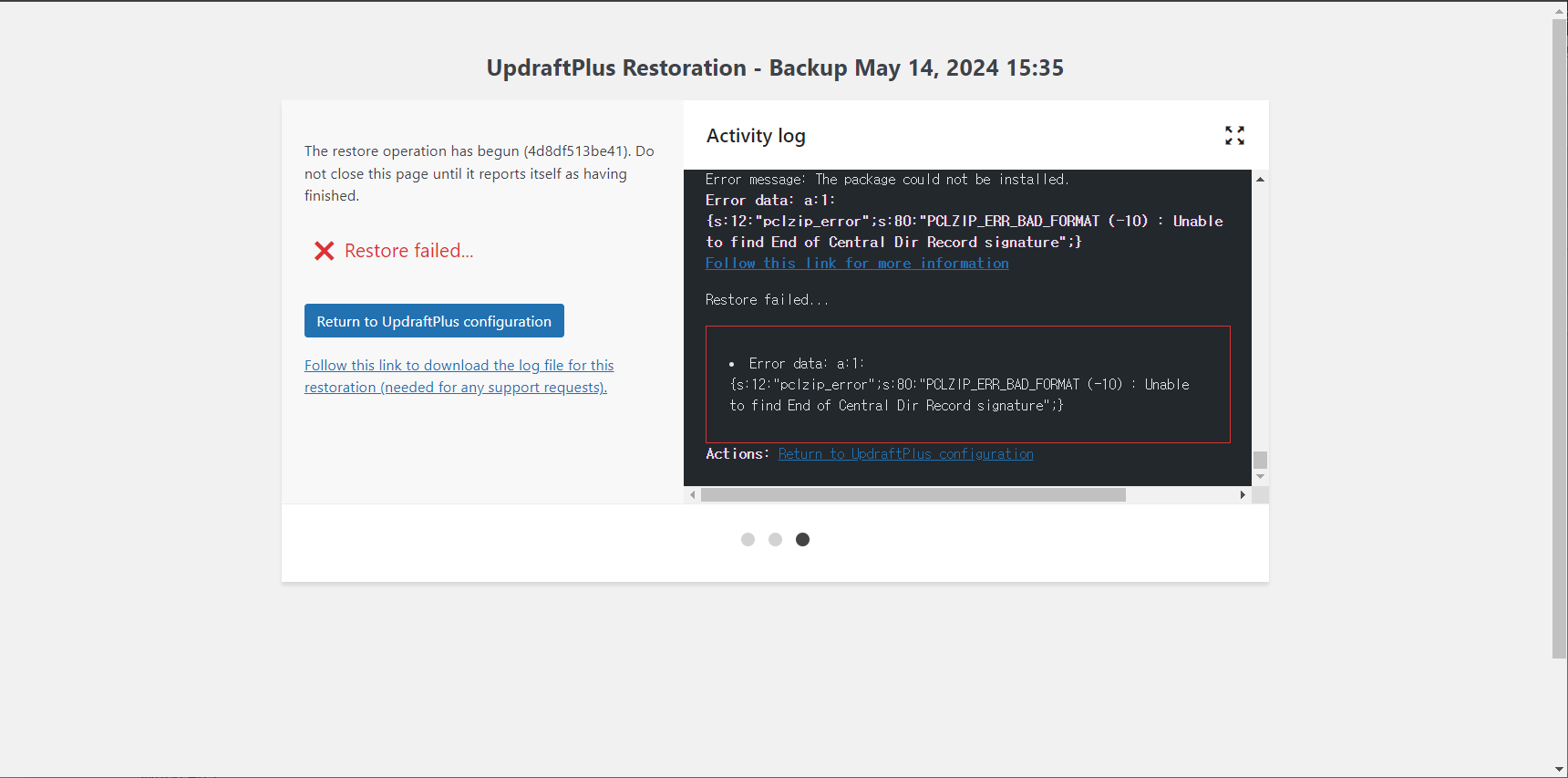
Task: Click the activity log vertical scrollbar thumb
Action: [1260, 460]
